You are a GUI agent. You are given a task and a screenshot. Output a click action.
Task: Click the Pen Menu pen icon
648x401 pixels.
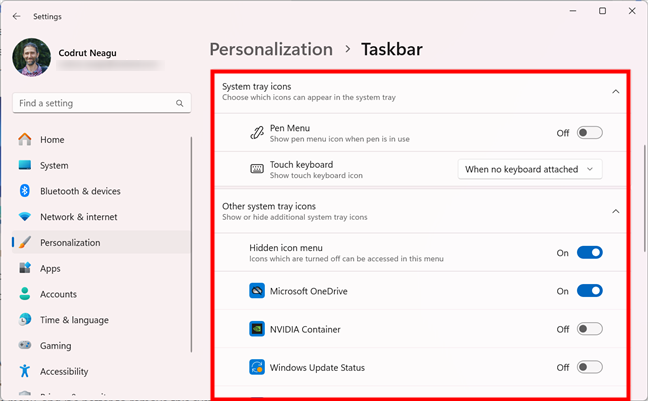[257, 133]
